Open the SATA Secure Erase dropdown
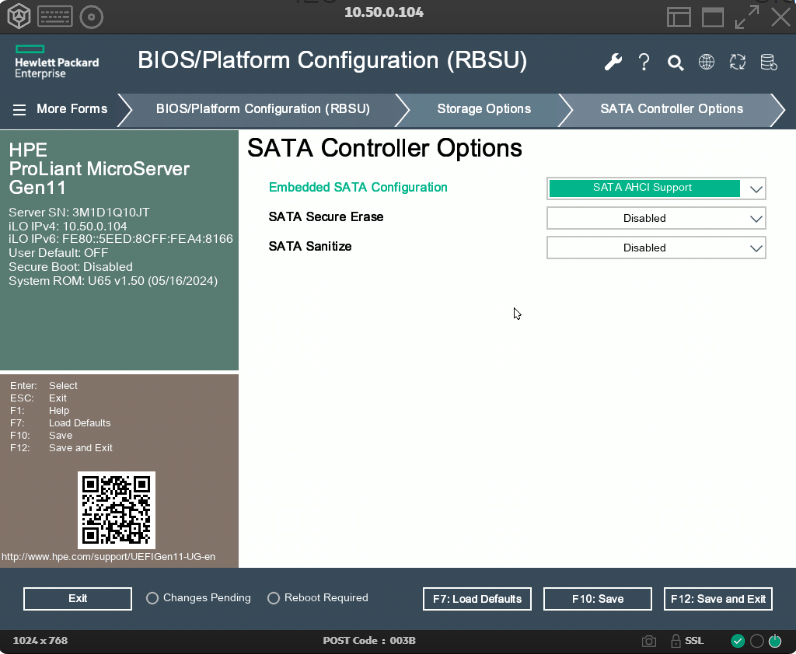 656,218
